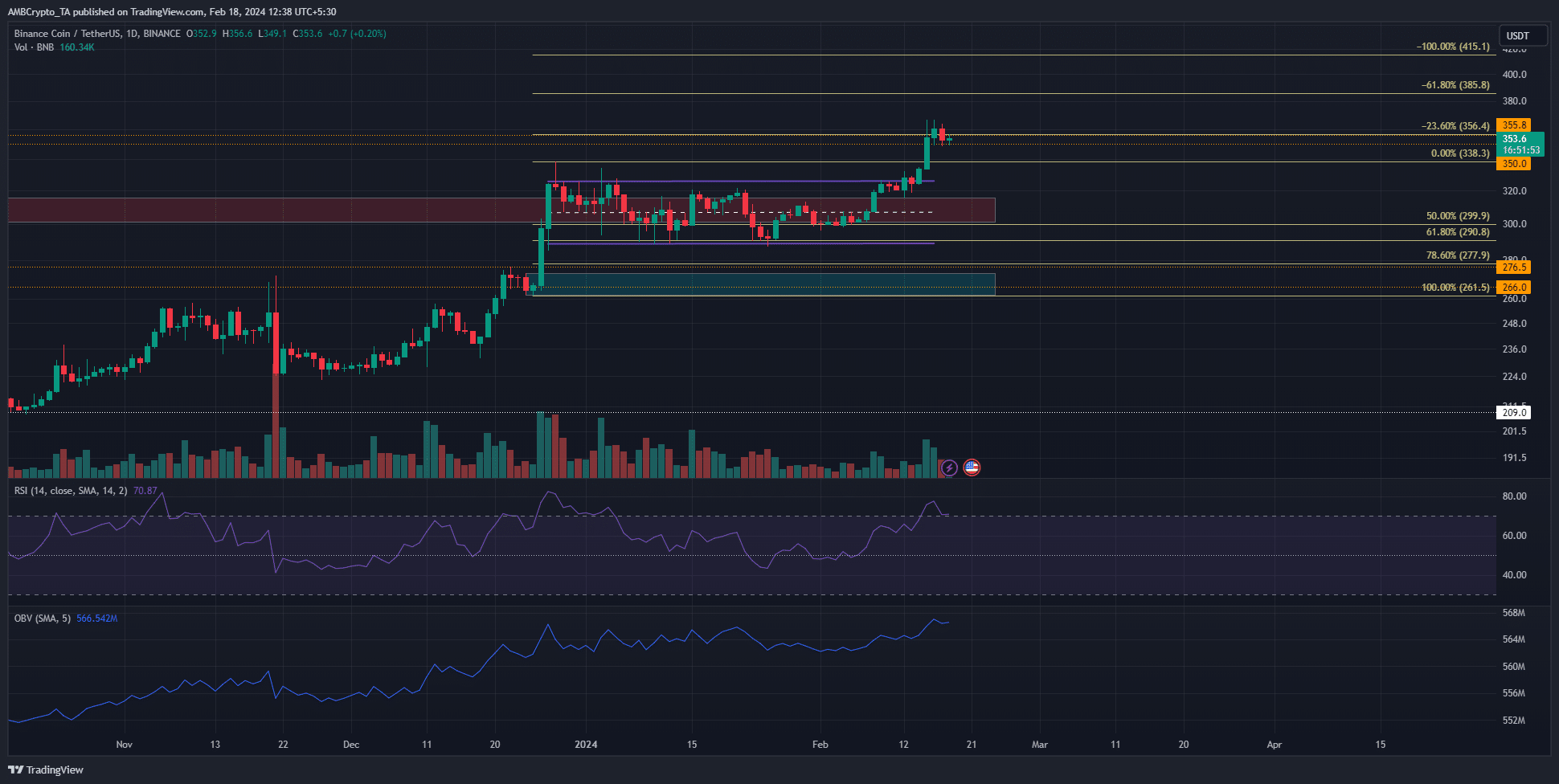Click the 400.0 price axis value
This screenshot has height=784, width=1559.
pos(1515,75)
